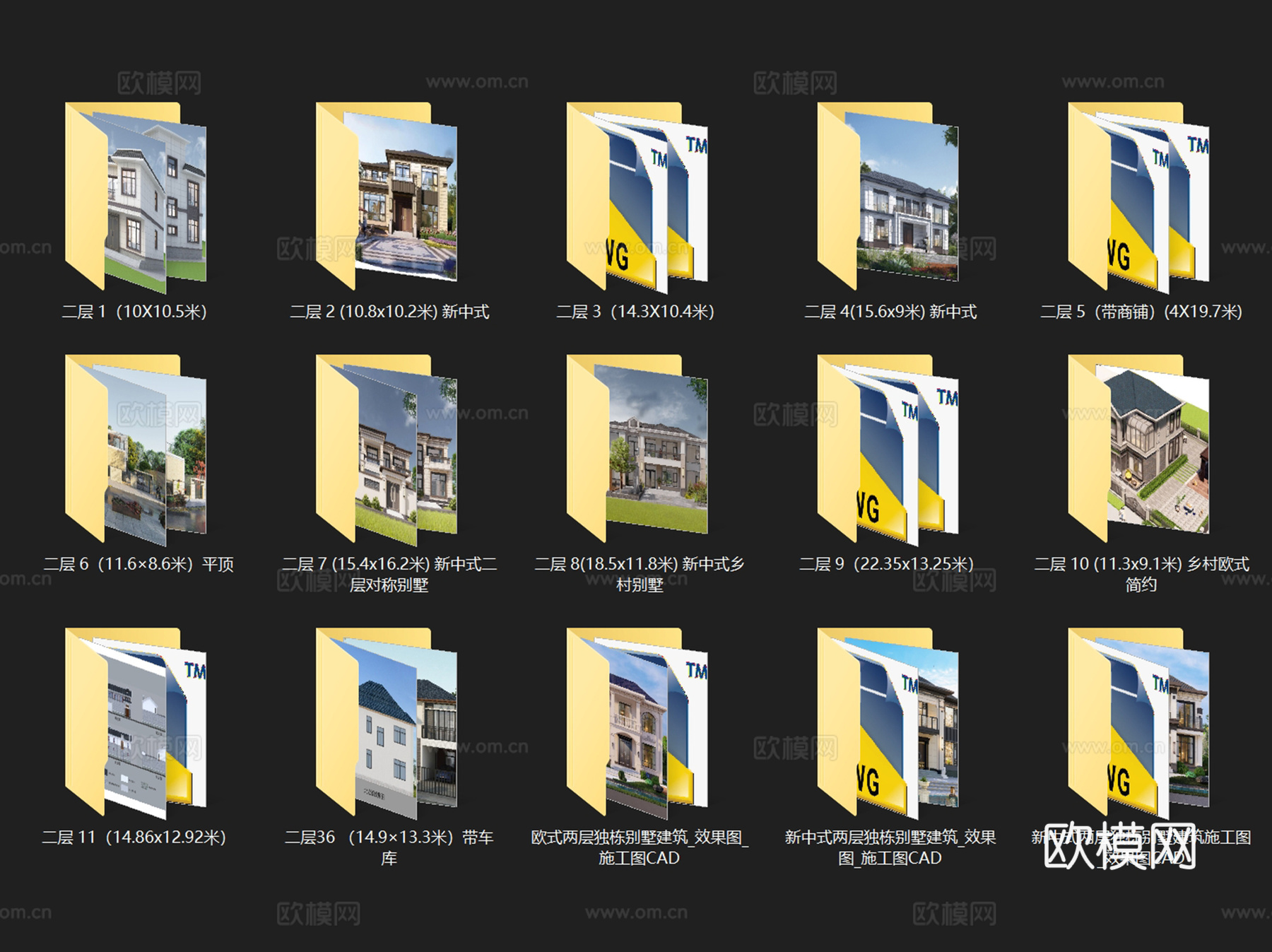
Task: Click the file name "二层 6（11.6×8.6米）平顶"
Action: click(x=139, y=564)
